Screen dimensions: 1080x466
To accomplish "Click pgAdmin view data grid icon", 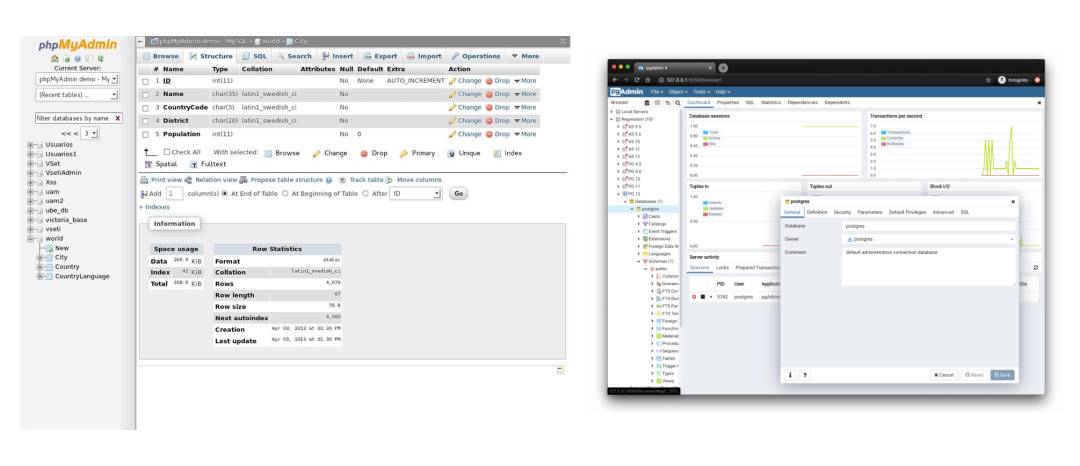I will [x=657, y=103].
